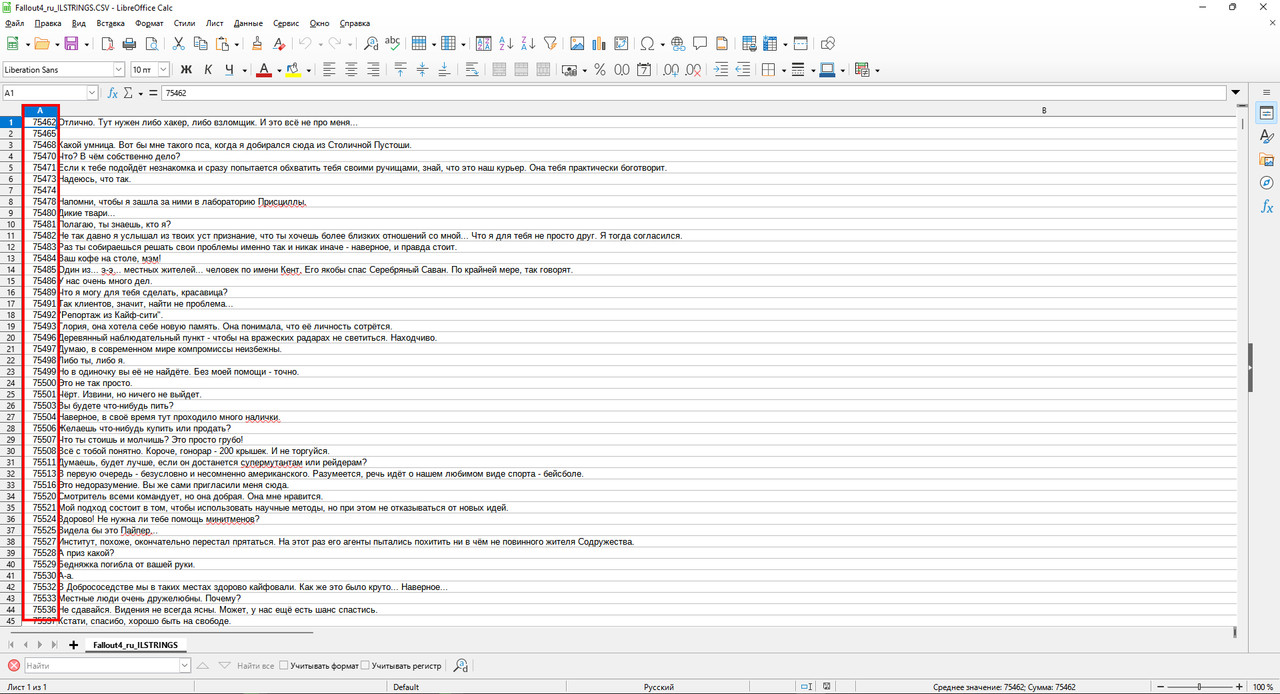Click the Copy icon

200,44
